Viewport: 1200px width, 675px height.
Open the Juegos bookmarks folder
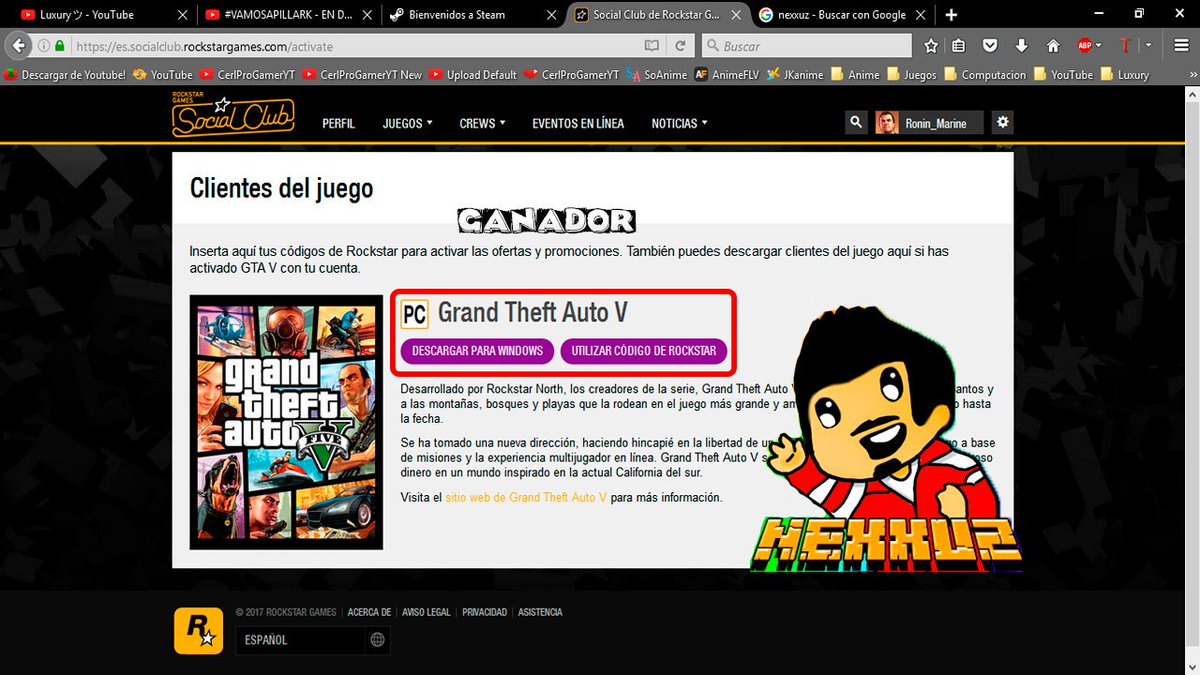[x=911, y=75]
